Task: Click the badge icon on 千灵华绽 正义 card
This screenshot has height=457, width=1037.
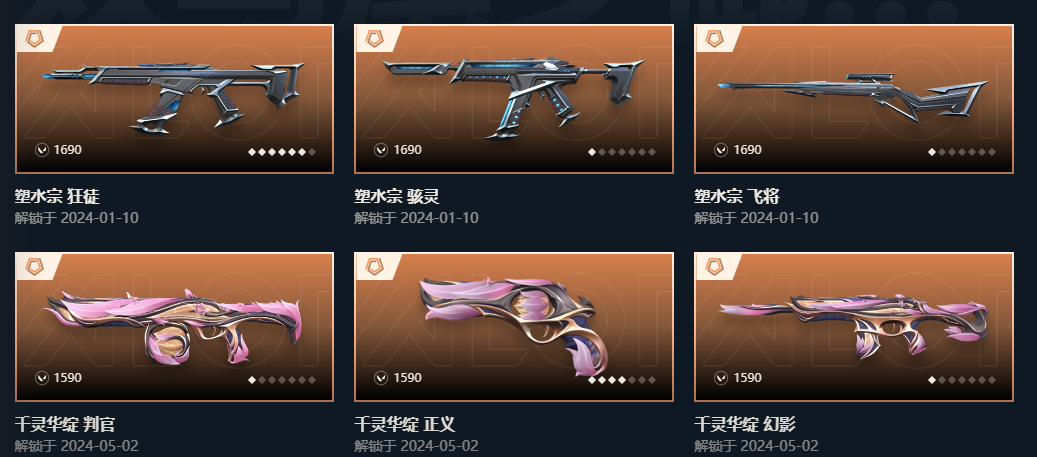Action: [x=374, y=267]
